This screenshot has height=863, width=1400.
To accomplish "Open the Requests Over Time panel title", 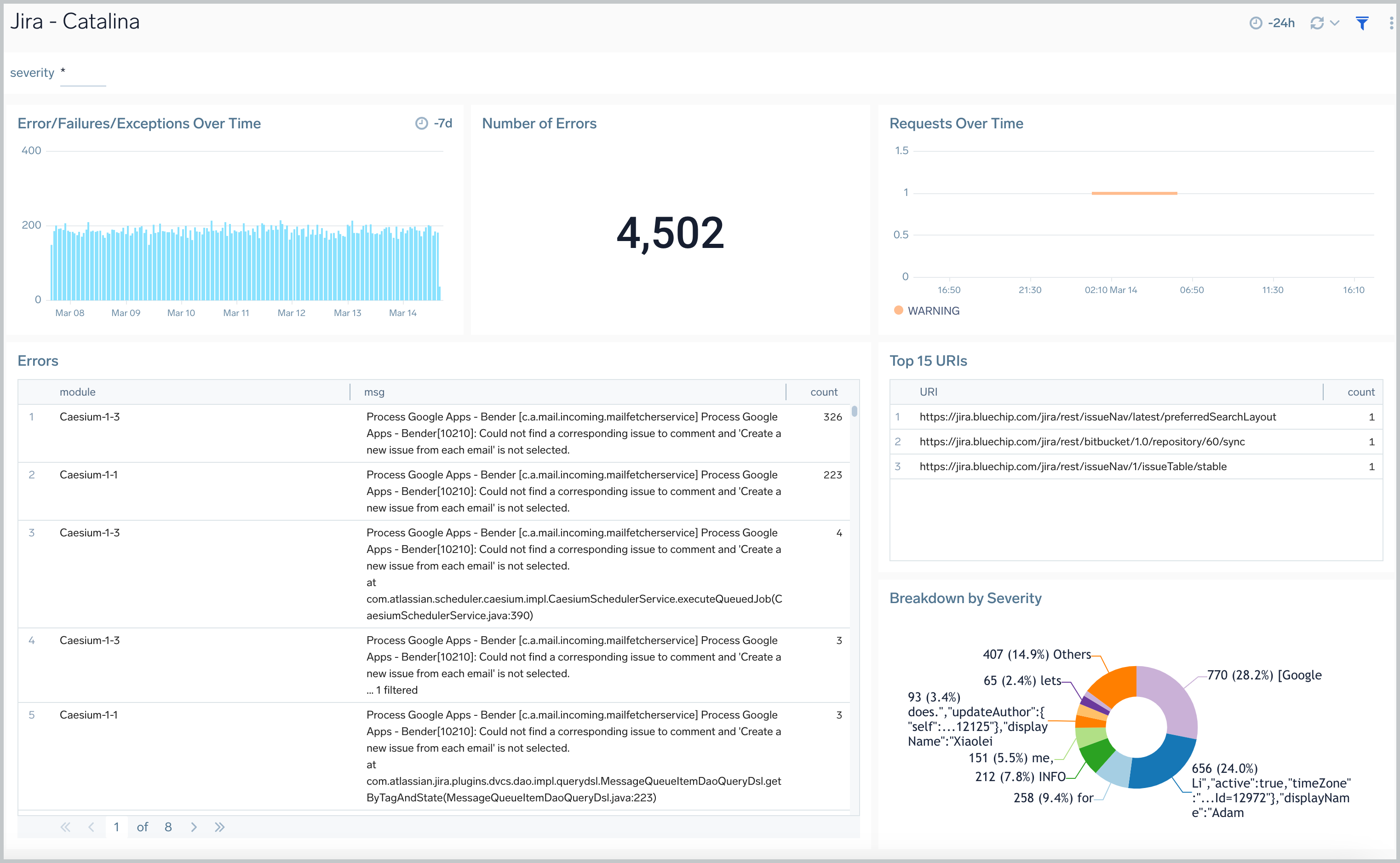I will pyautogui.click(x=956, y=123).
